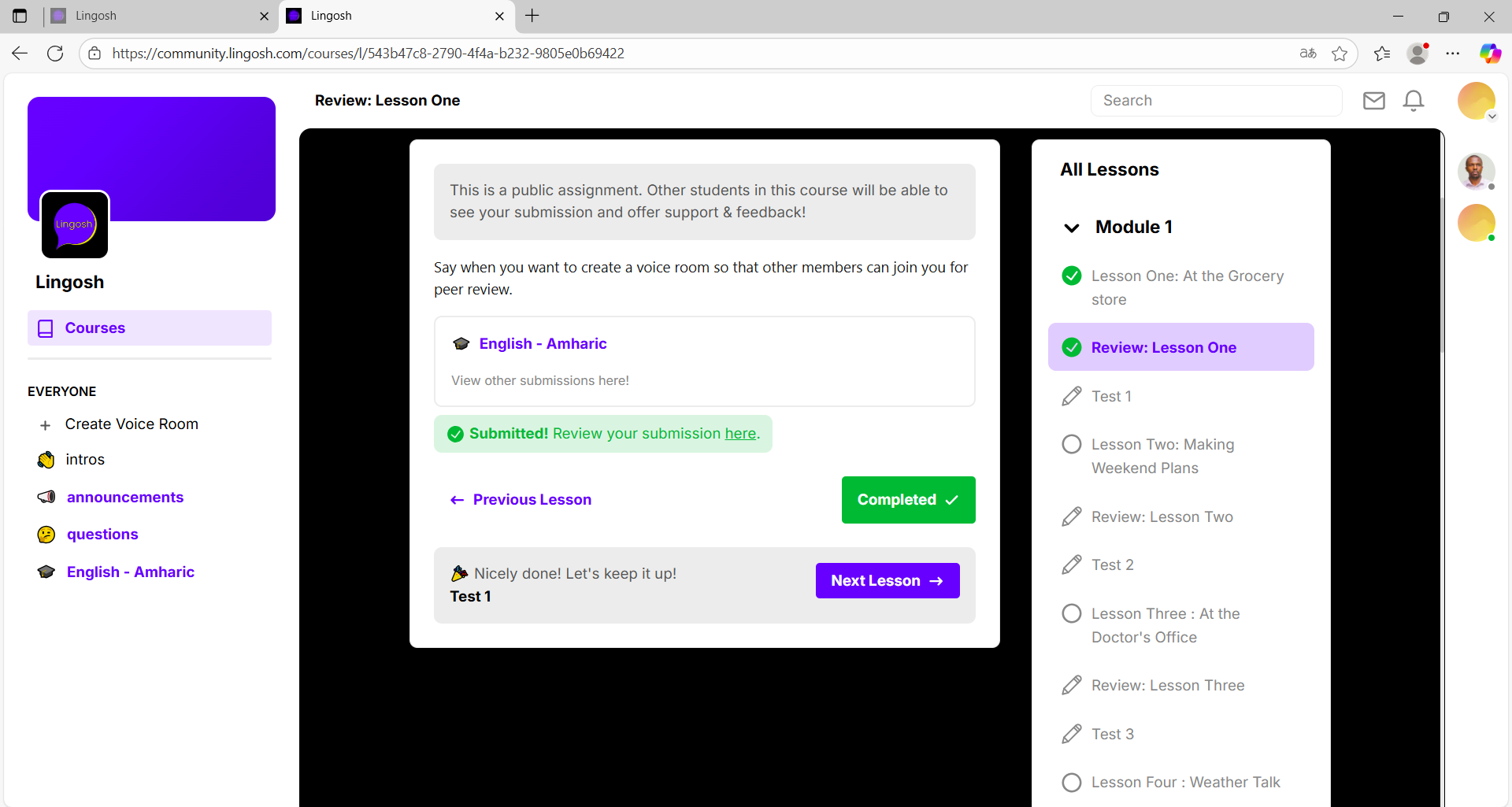Click the thinking-face questions icon
1512x807 pixels.
click(46, 535)
